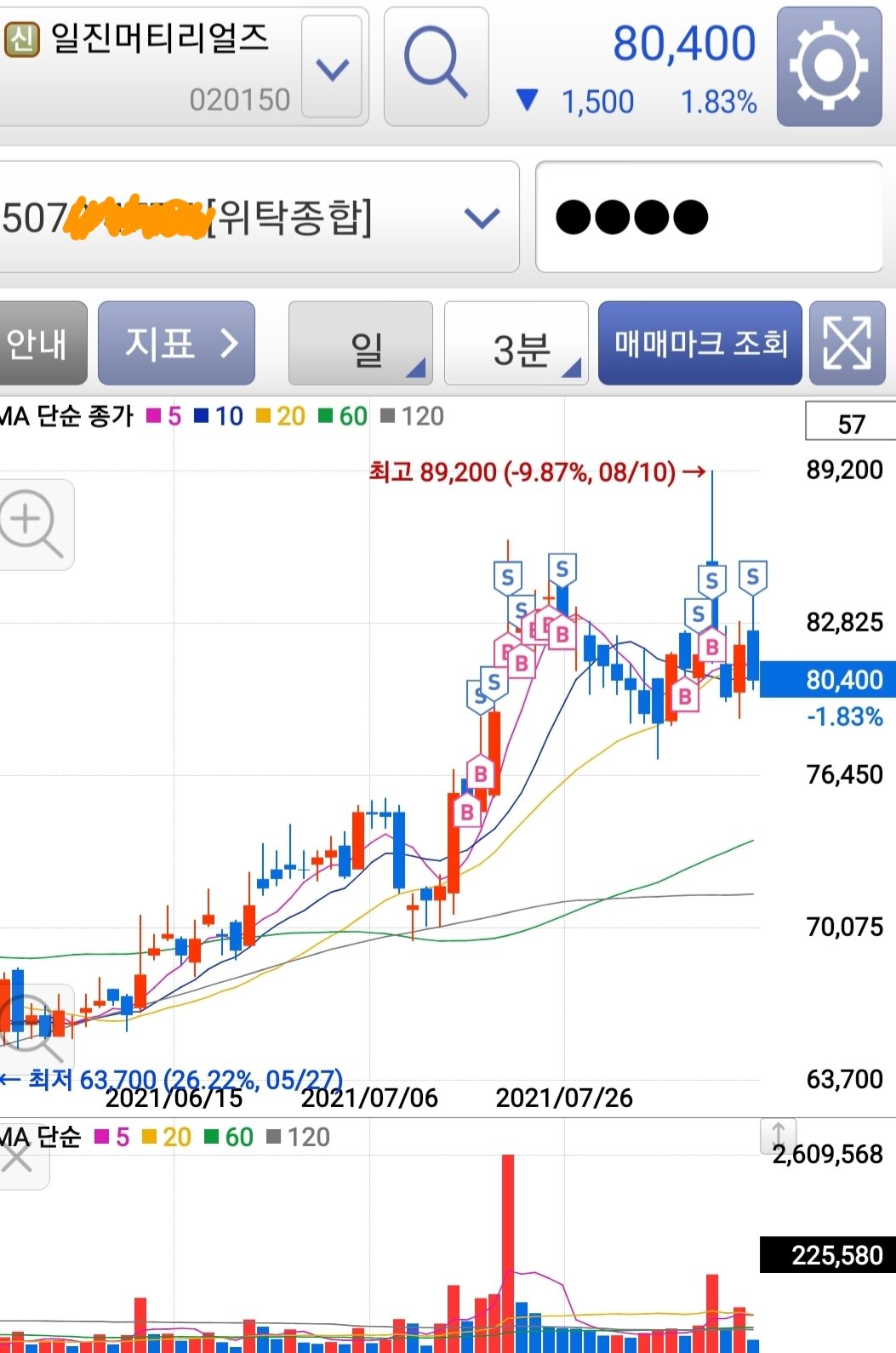Expand chart to fullscreen view
This screenshot has height=1353, width=896.
click(x=847, y=343)
